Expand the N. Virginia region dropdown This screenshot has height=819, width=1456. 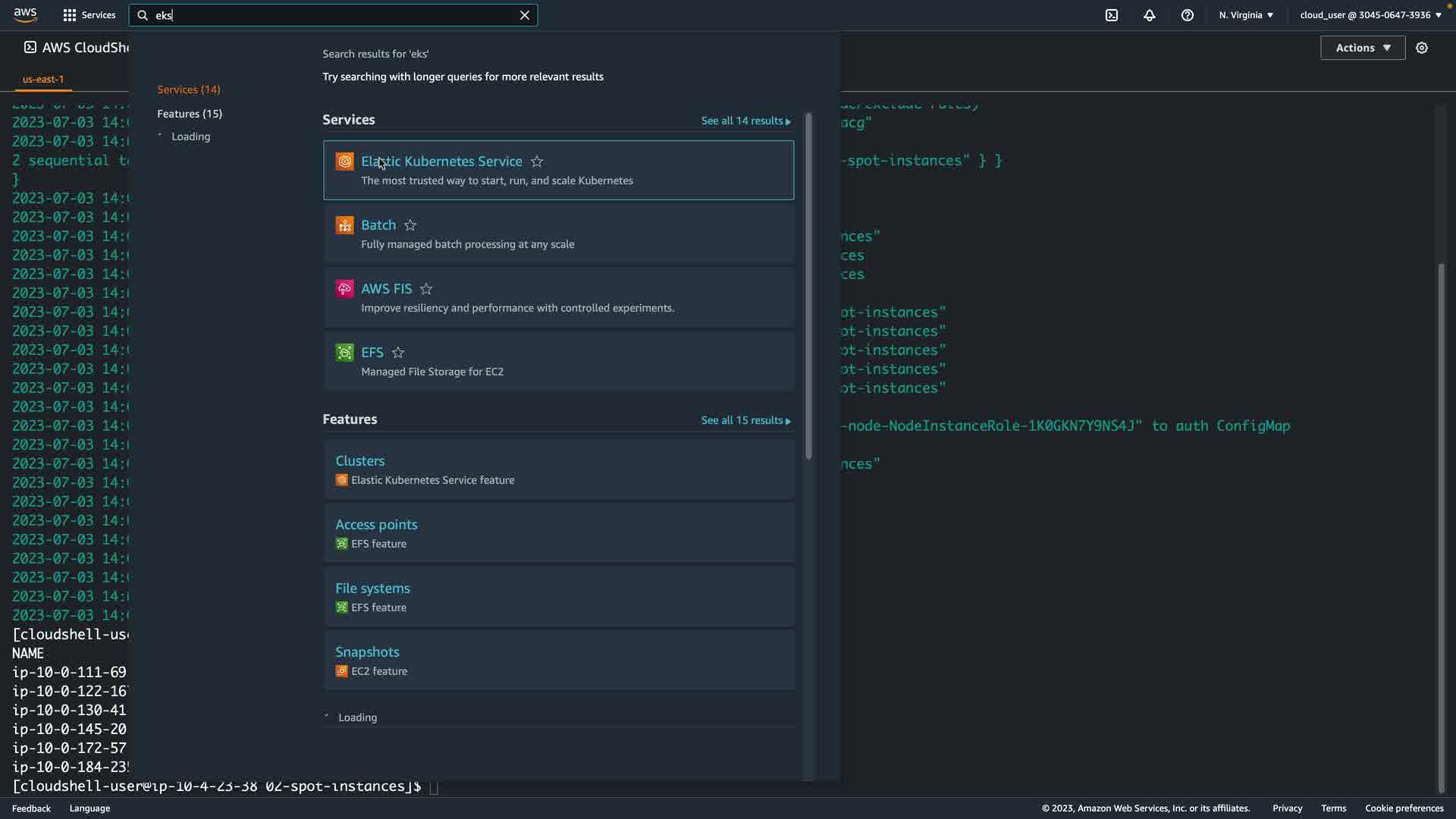tap(1246, 15)
